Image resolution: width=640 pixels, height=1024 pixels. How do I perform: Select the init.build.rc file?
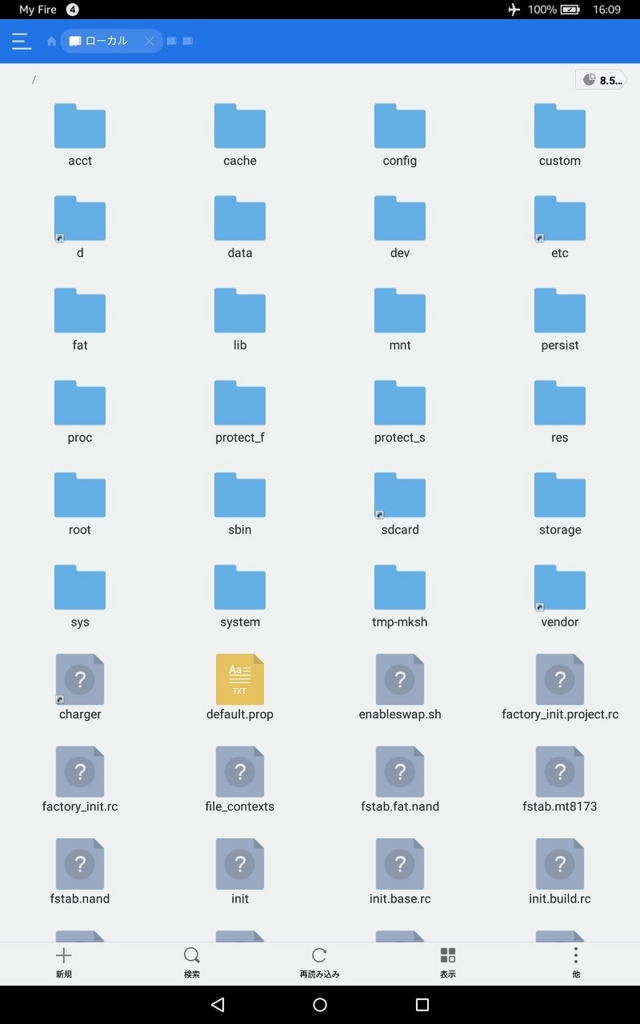560,872
